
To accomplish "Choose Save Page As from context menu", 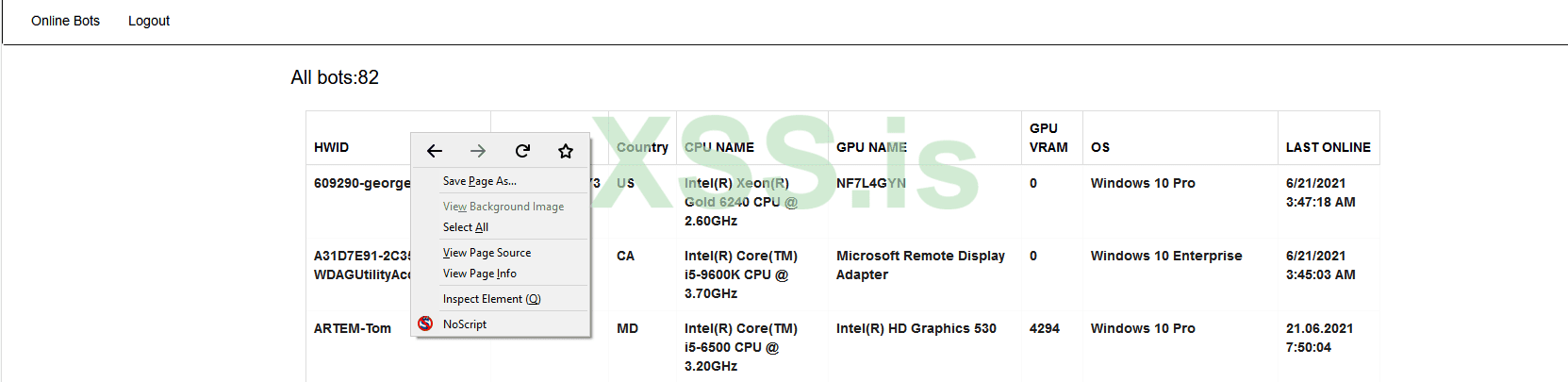I will coord(479,181).
